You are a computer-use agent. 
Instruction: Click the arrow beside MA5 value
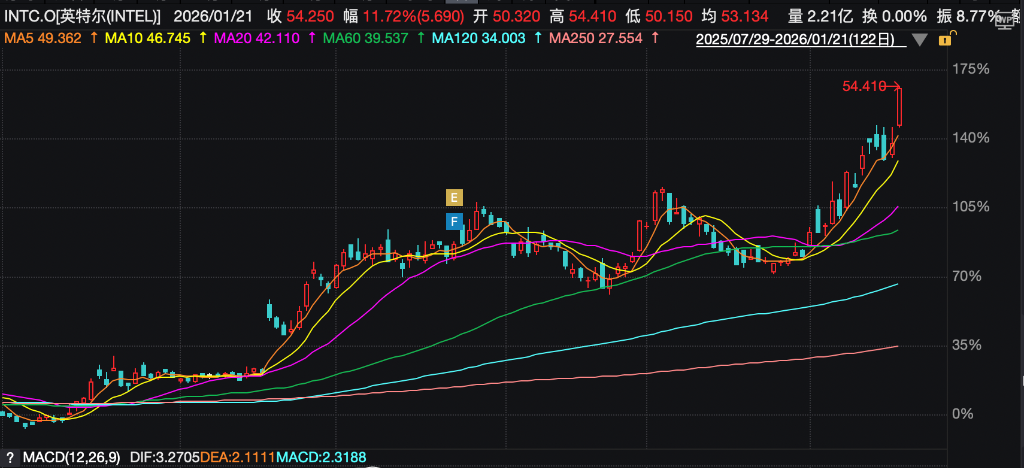(x=93, y=38)
